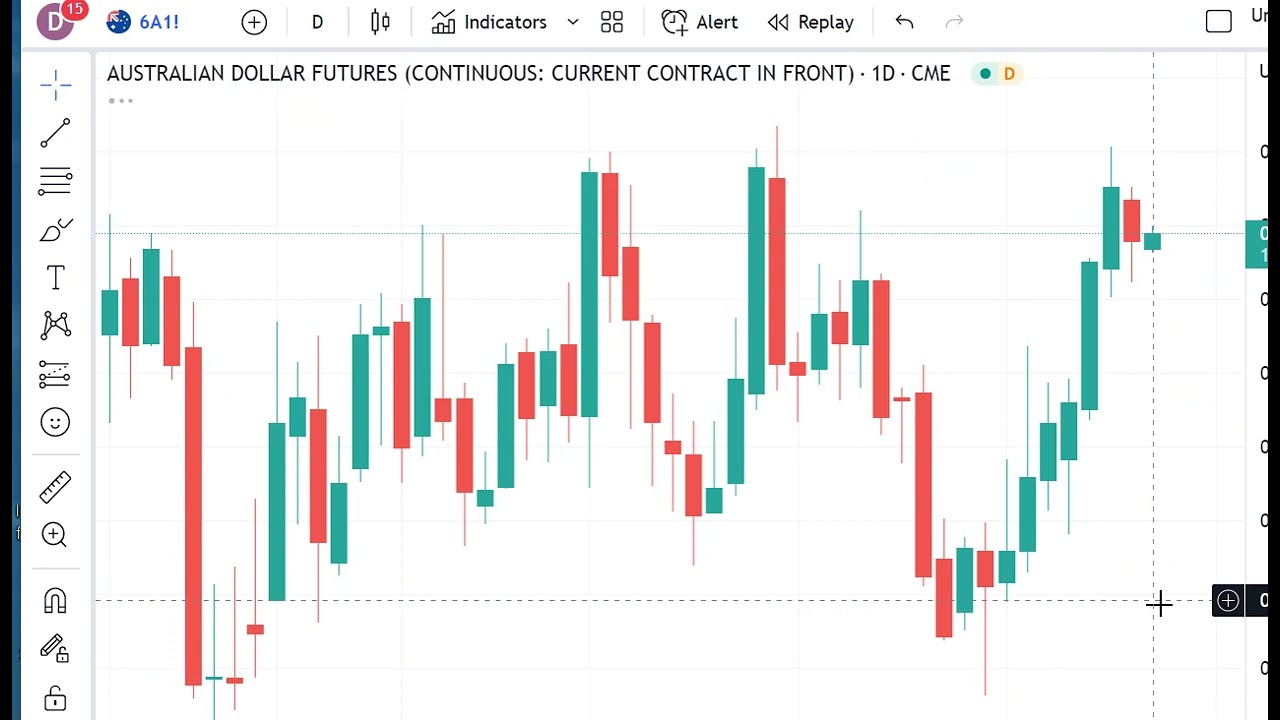
Task: Open candlestick chart style selector
Action: coord(380,22)
